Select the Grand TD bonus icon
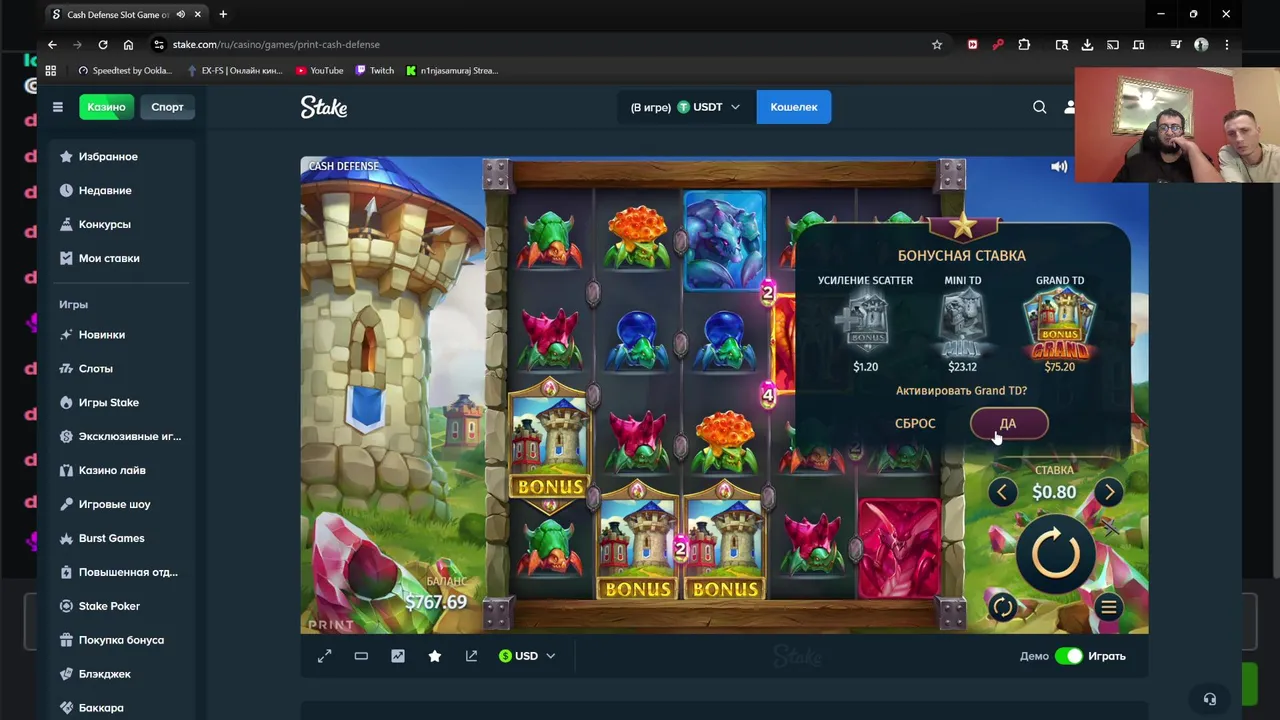 [x=1060, y=322]
